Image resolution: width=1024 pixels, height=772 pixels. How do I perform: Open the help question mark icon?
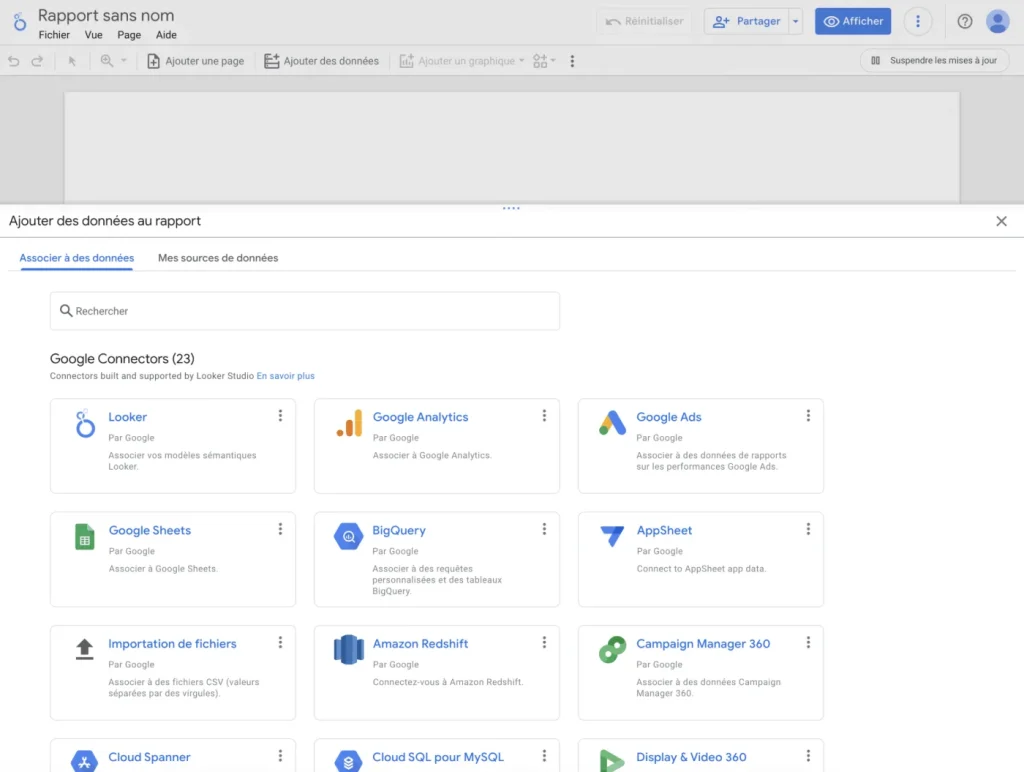pos(965,22)
